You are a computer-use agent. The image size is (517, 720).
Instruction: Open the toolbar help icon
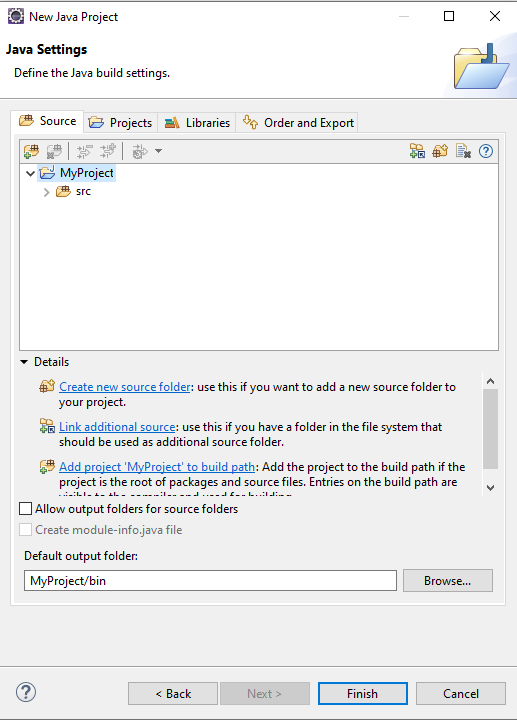(486, 151)
